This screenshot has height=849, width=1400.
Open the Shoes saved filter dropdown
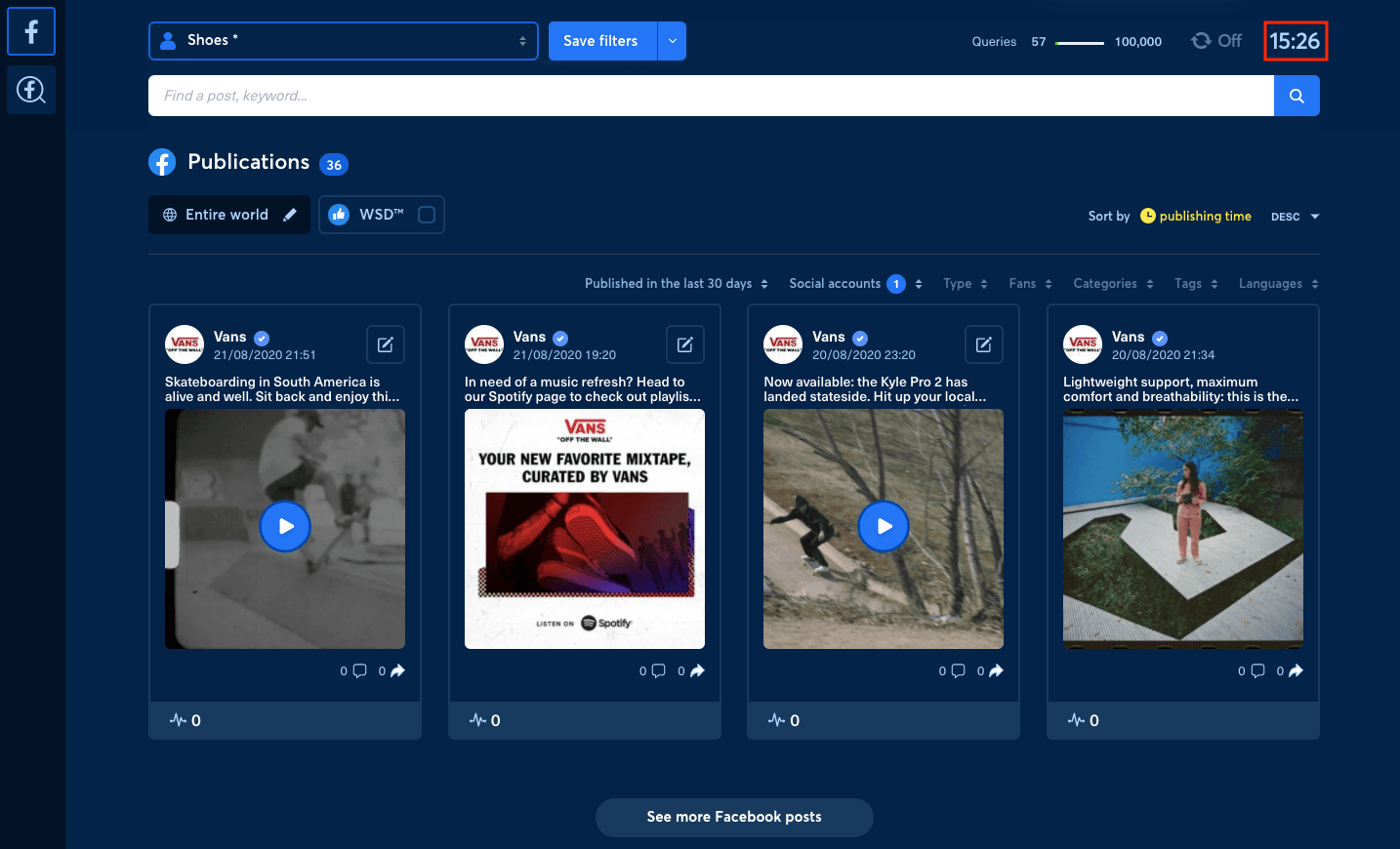click(344, 41)
